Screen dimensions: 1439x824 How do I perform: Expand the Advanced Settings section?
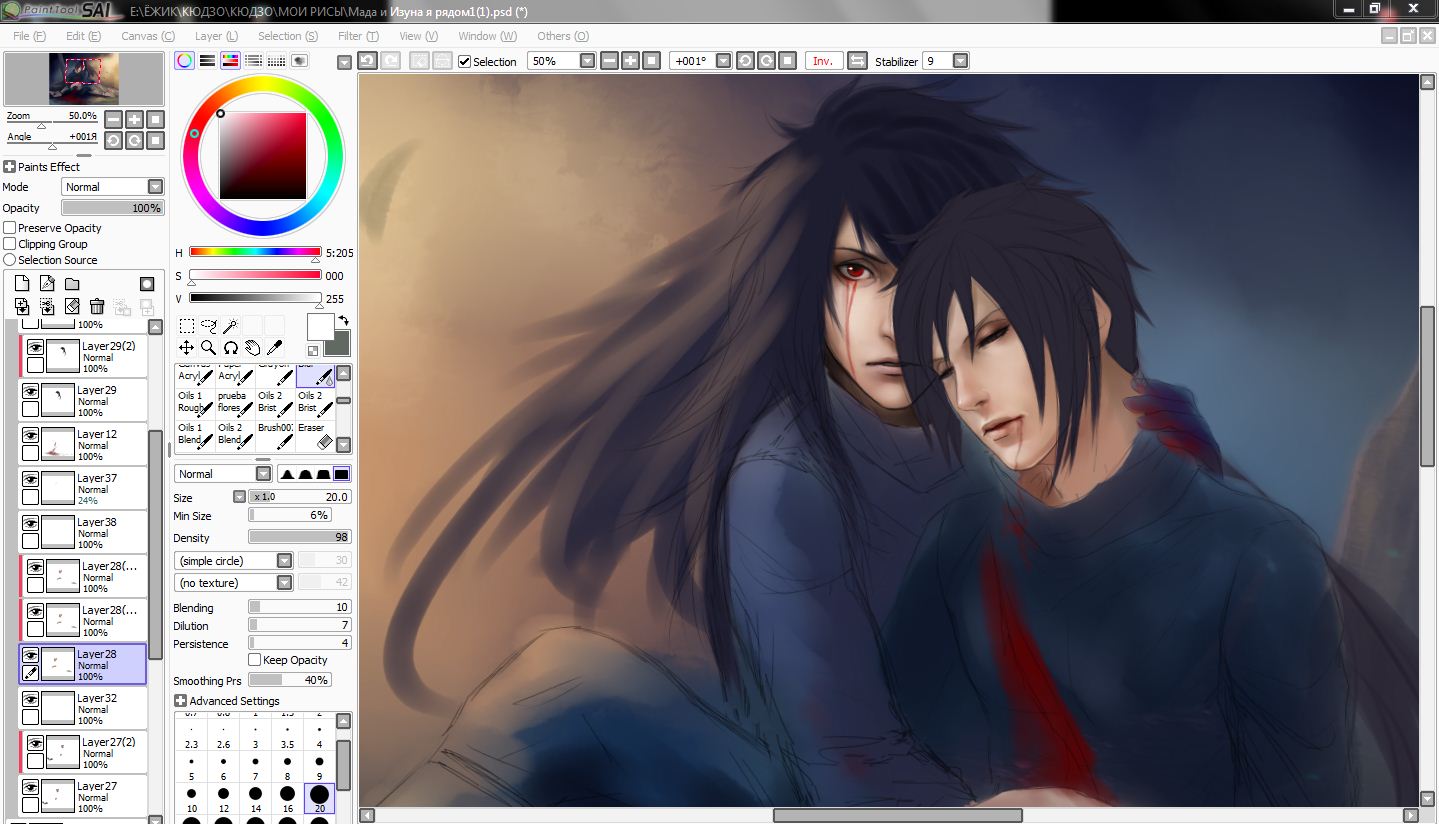(x=180, y=701)
